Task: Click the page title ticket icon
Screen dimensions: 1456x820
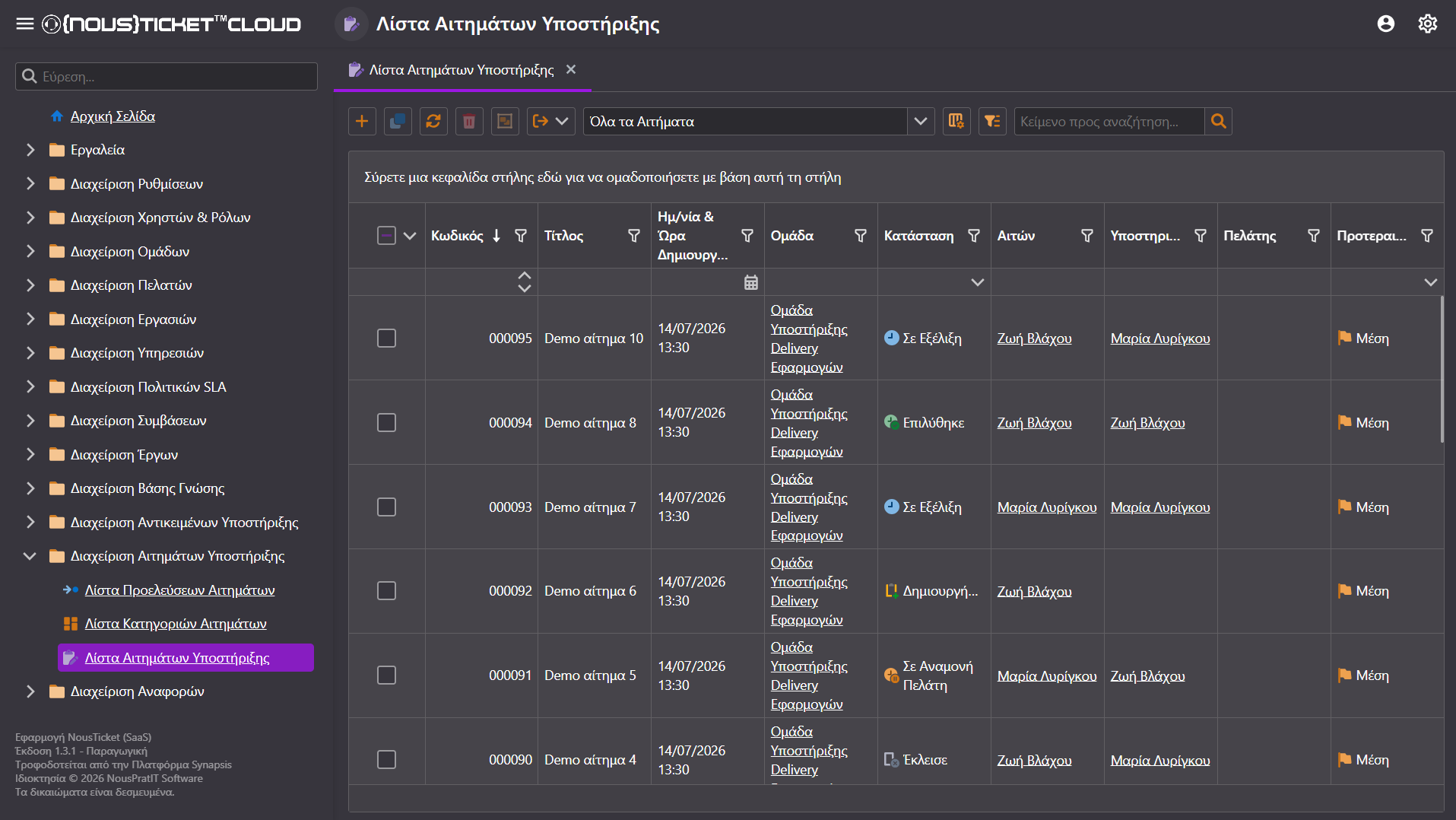Action: tap(351, 24)
